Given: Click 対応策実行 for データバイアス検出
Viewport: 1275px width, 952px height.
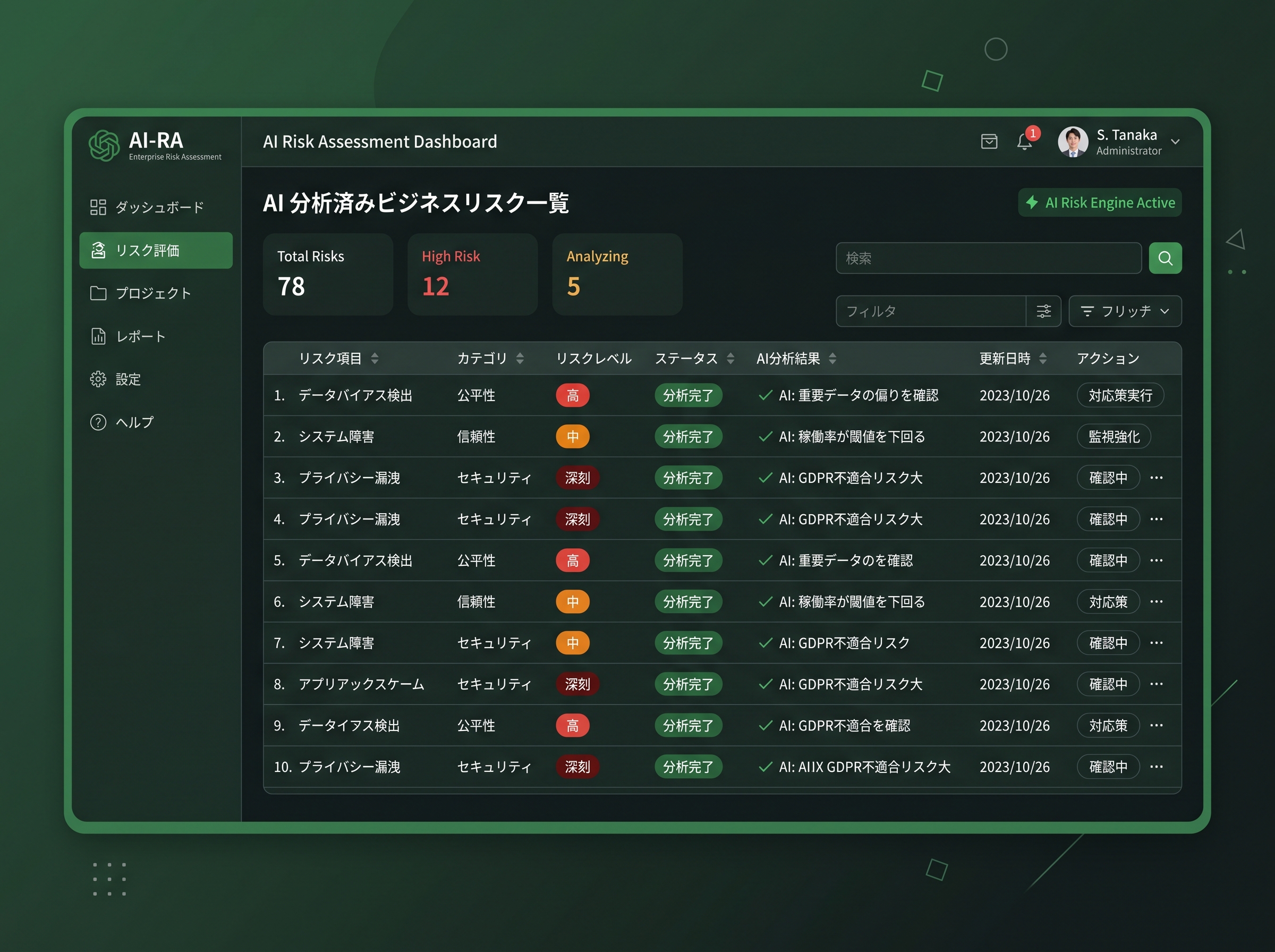Looking at the screenshot, I should pos(1120,395).
